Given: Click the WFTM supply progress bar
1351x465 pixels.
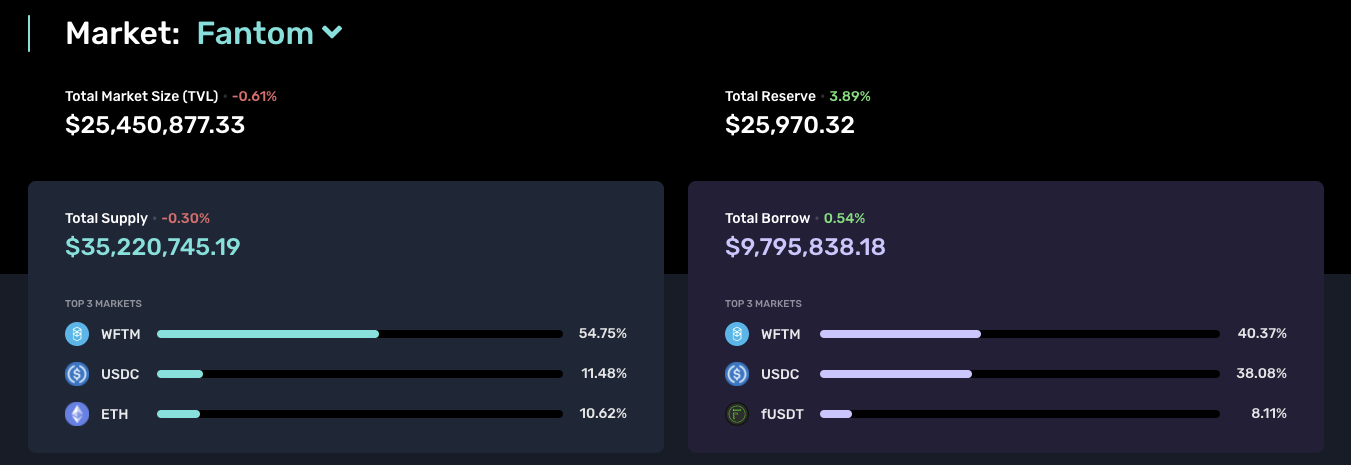Looking at the screenshot, I should click(360, 334).
